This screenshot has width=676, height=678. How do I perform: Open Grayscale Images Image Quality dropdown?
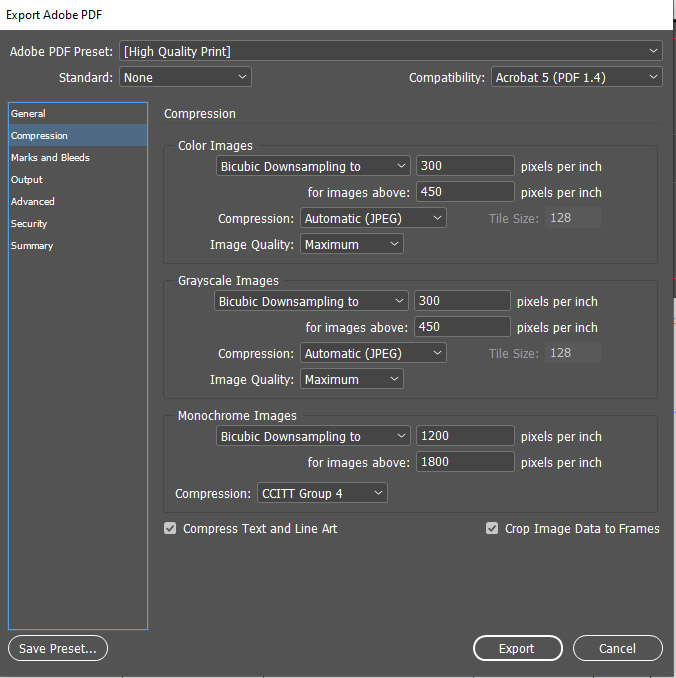[352, 379]
